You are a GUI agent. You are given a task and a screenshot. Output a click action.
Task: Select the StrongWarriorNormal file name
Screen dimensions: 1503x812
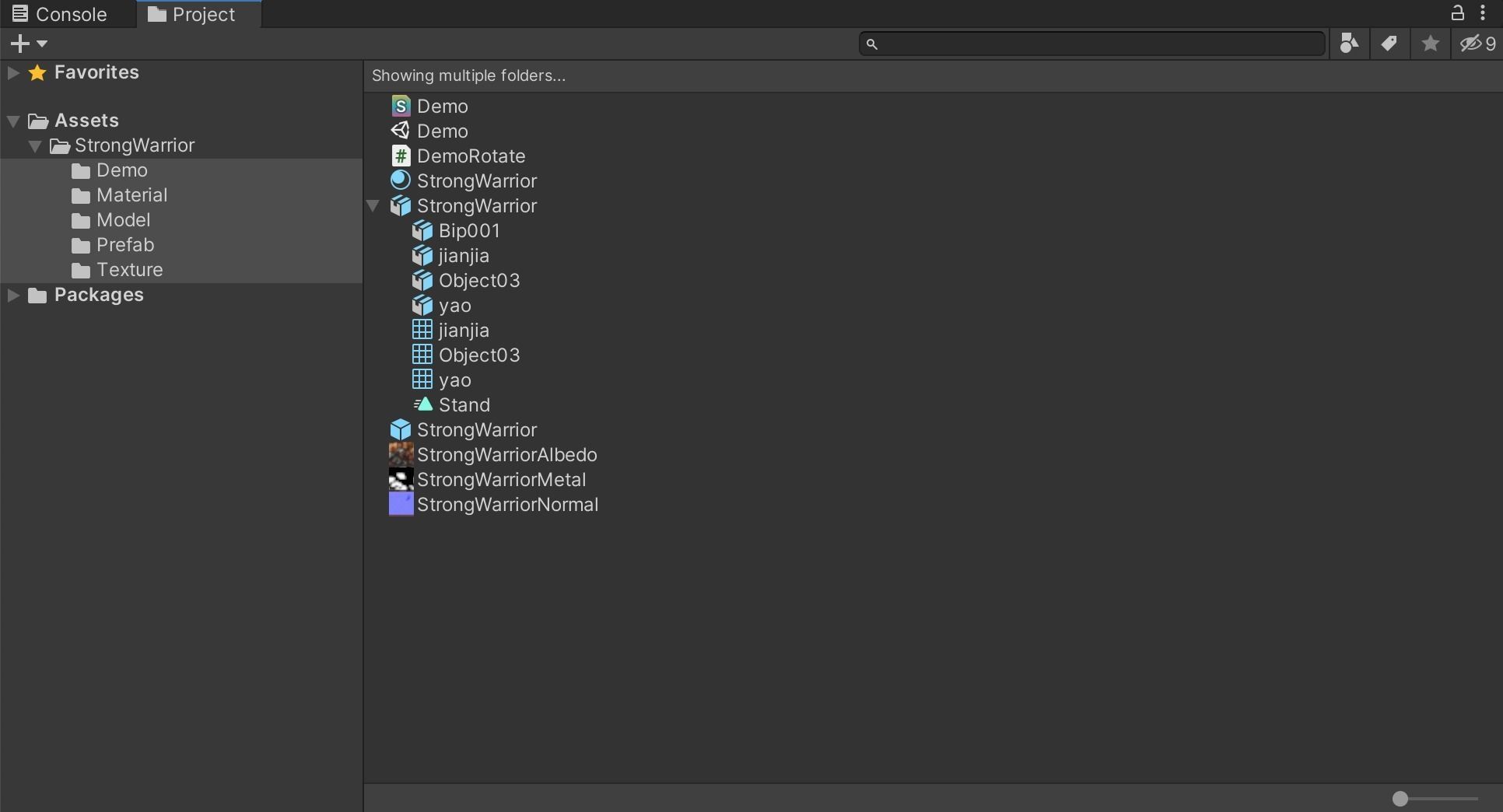click(508, 505)
